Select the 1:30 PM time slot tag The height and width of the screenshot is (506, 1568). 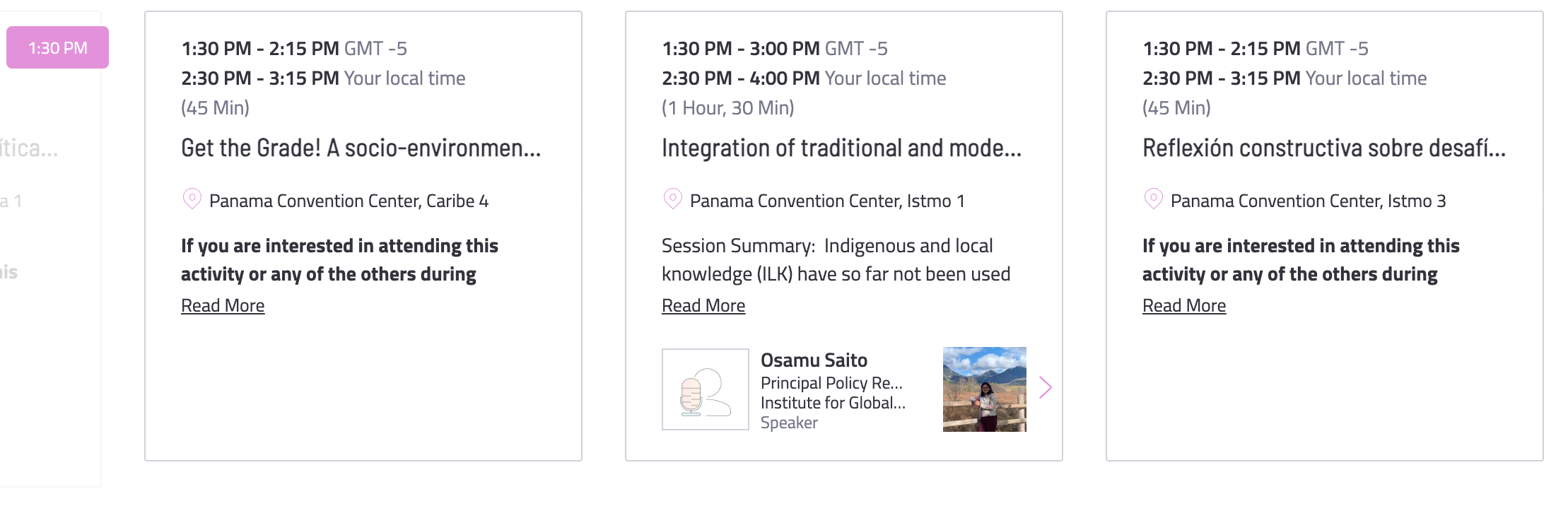(57, 47)
